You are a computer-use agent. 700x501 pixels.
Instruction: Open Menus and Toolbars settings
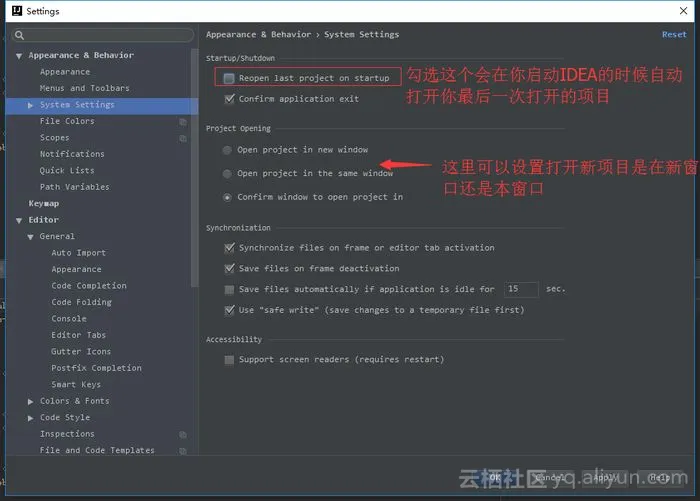click(x=84, y=88)
